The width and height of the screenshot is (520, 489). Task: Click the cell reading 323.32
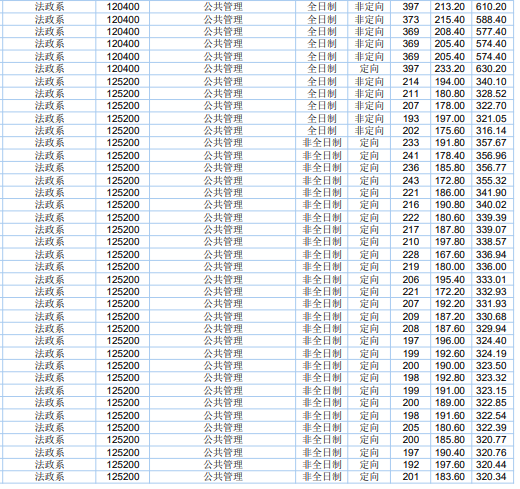pyautogui.click(x=491, y=378)
